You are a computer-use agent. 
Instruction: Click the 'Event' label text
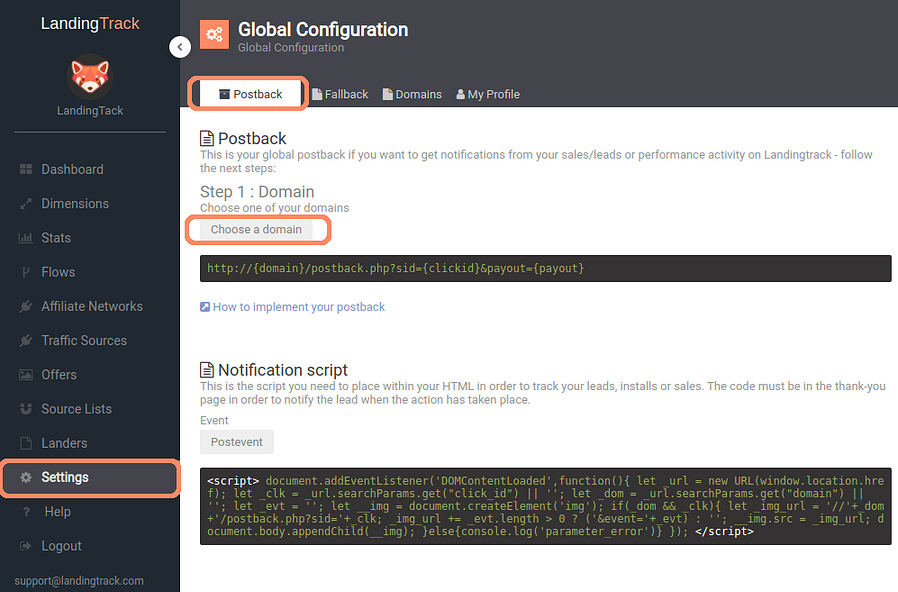214,420
